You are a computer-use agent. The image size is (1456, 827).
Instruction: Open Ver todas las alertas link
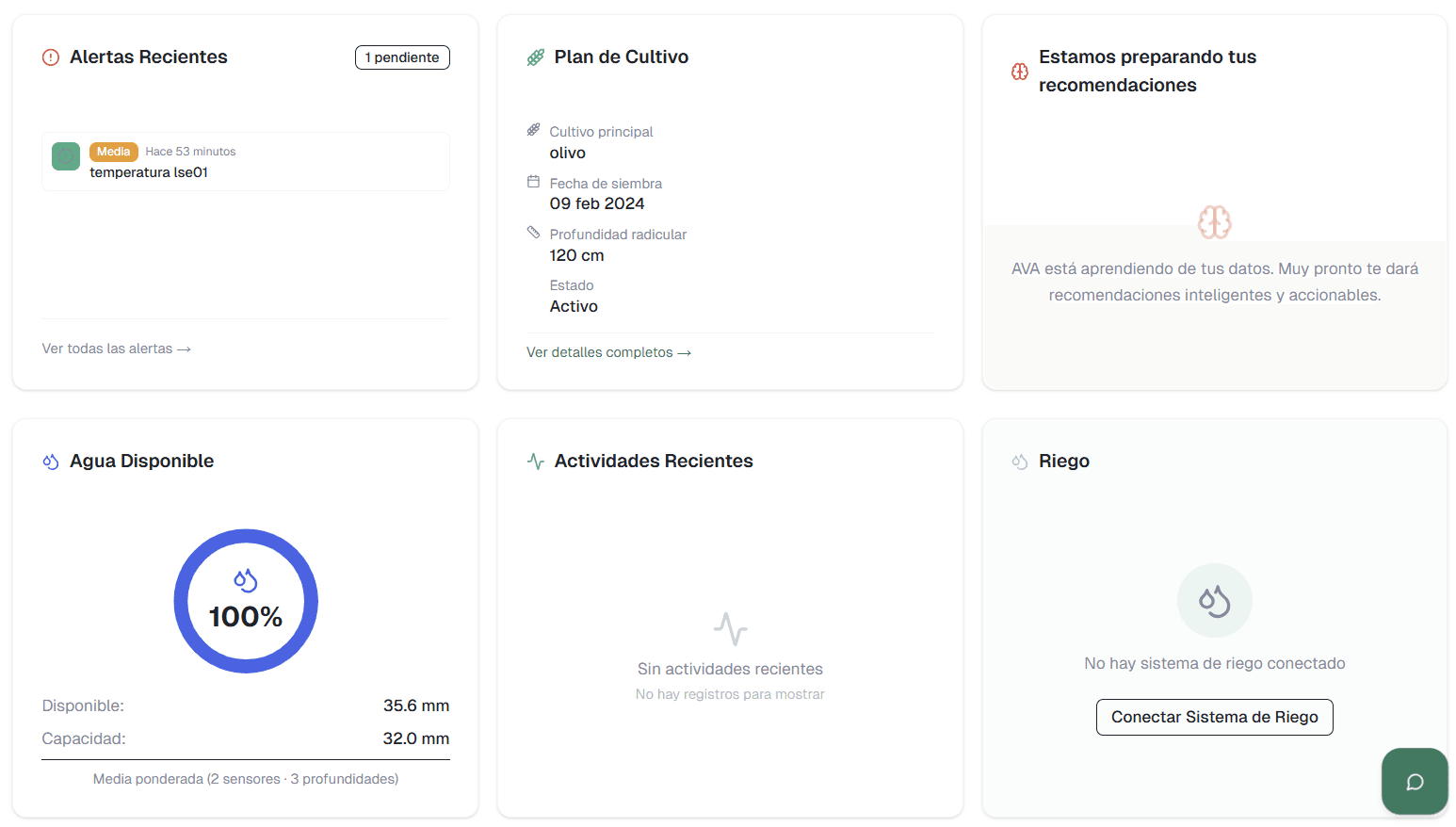tap(117, 349)
